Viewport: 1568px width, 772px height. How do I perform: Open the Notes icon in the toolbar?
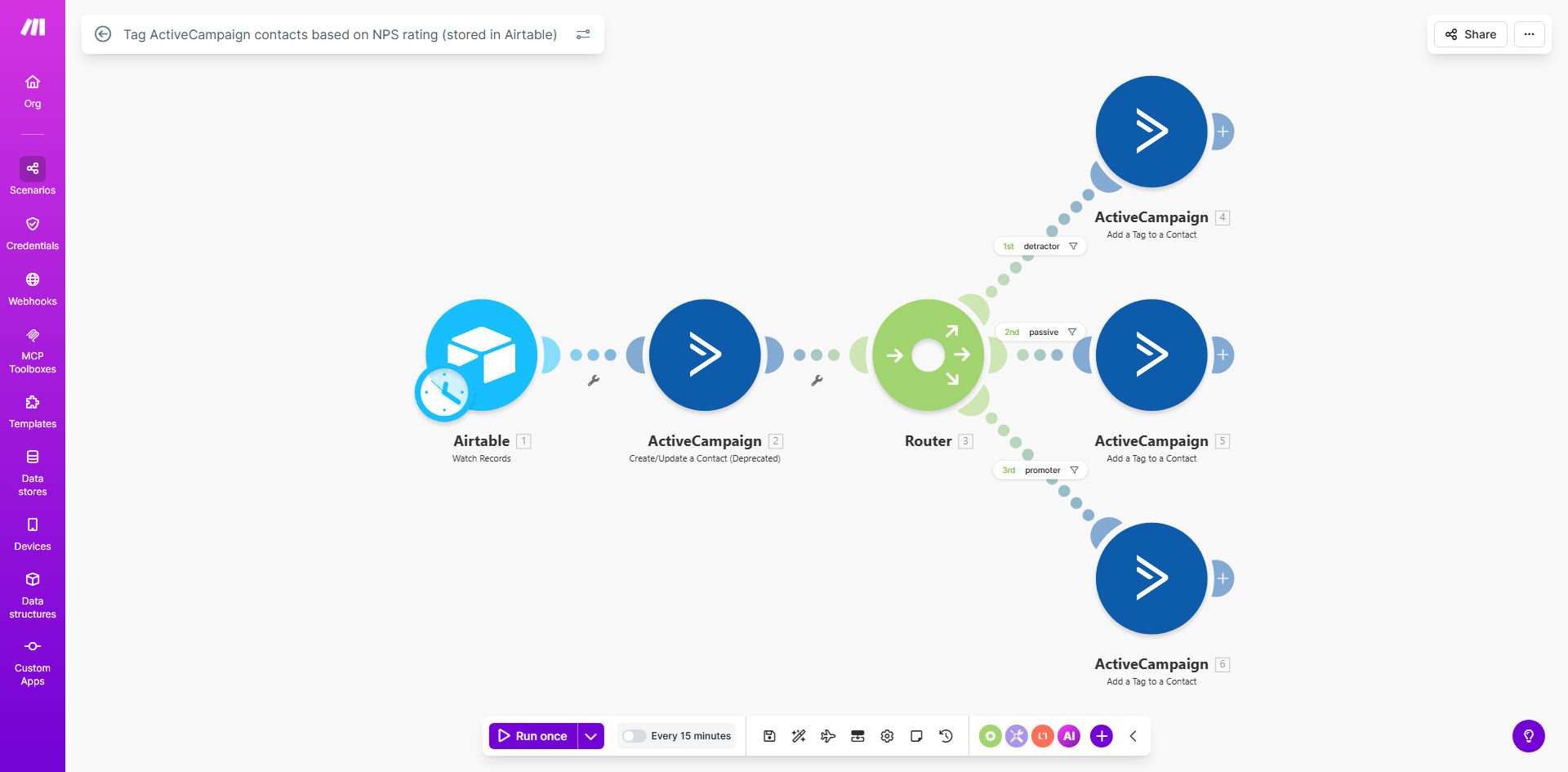[916, 736]
